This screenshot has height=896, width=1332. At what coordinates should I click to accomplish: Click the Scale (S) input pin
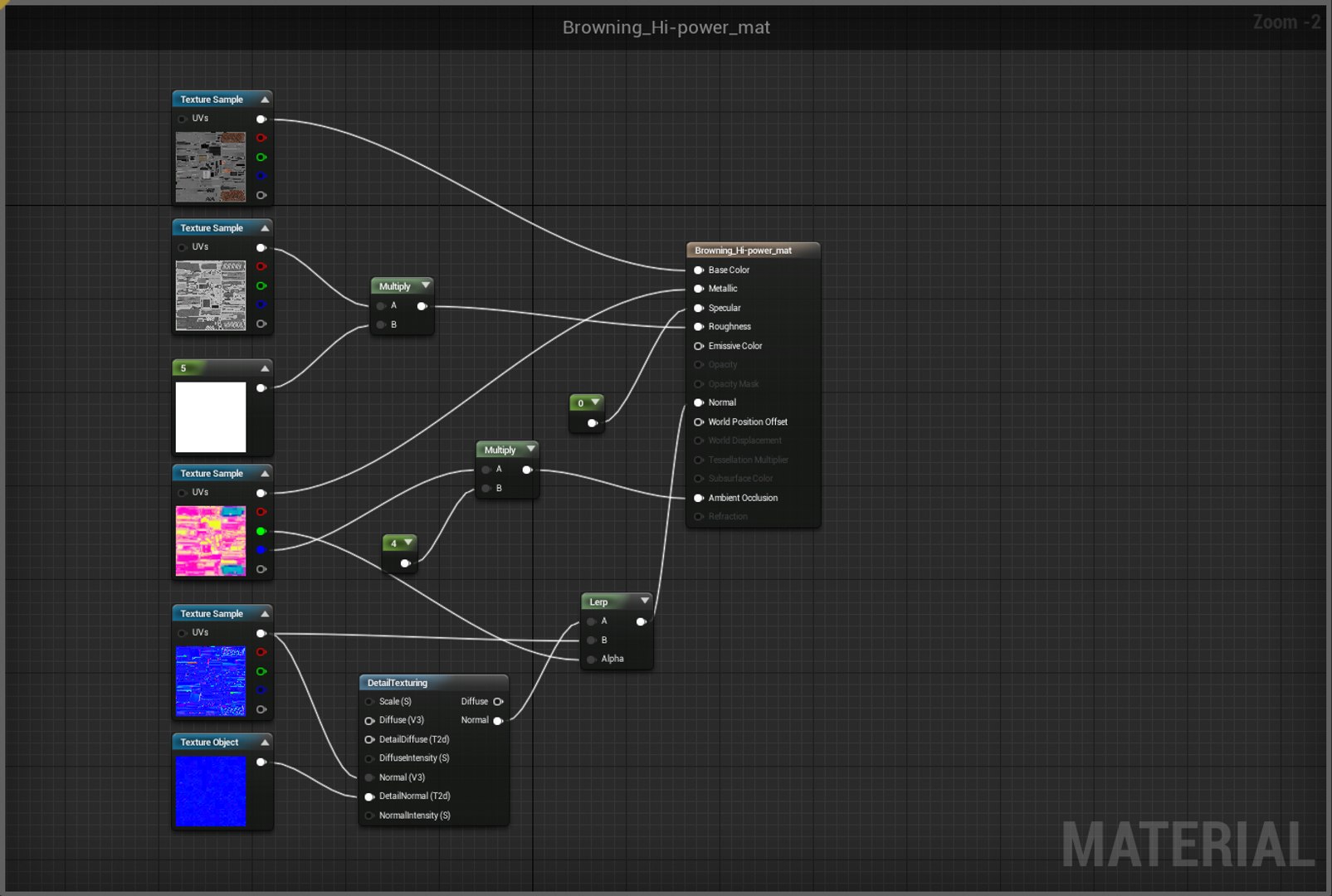[x=369, y=702]
